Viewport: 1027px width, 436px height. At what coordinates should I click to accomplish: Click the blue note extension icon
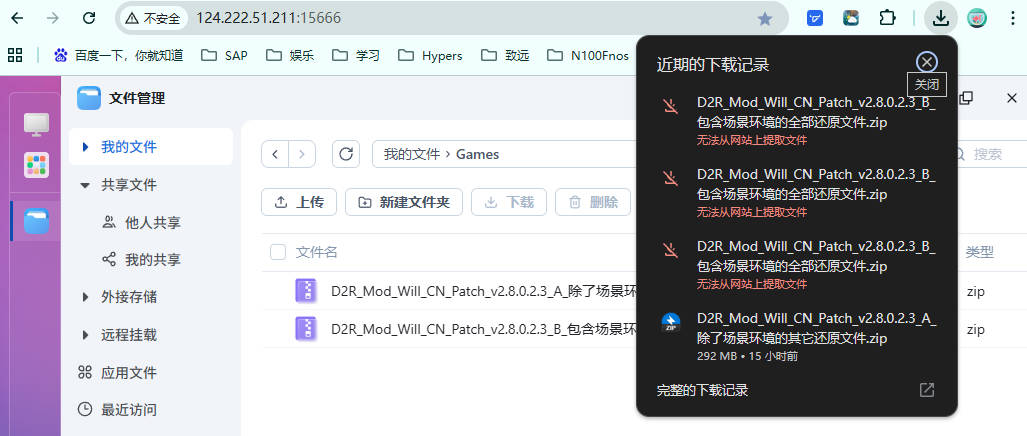coord(815,18)
